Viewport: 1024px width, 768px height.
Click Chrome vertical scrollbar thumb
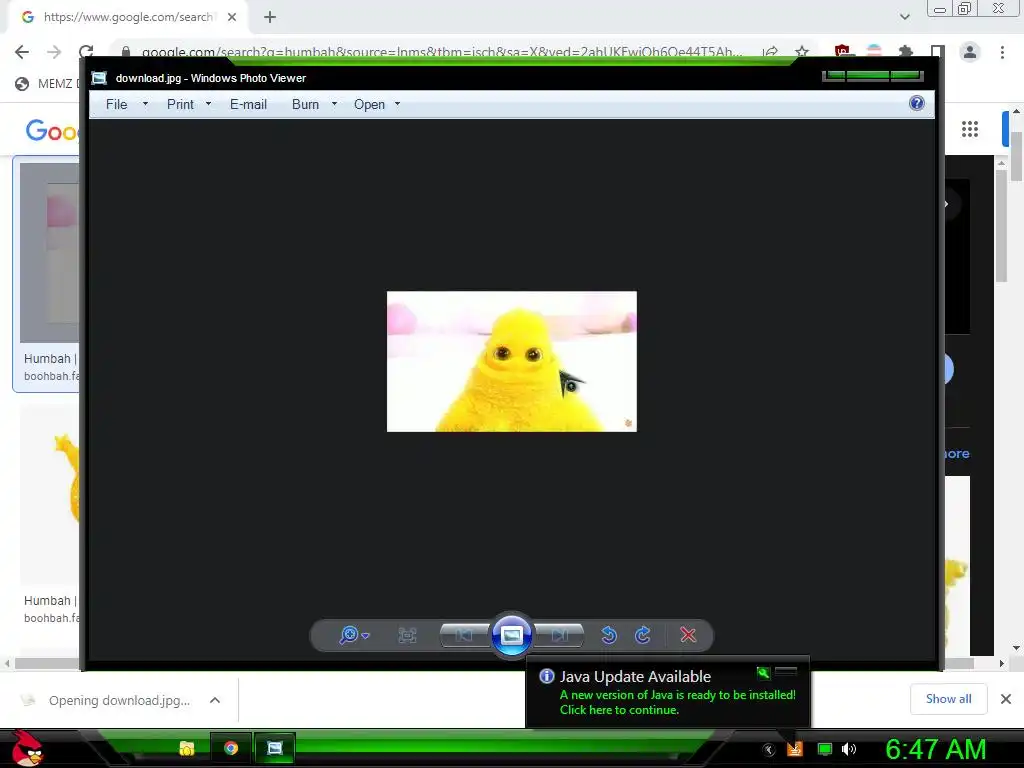pos(1016,155)
